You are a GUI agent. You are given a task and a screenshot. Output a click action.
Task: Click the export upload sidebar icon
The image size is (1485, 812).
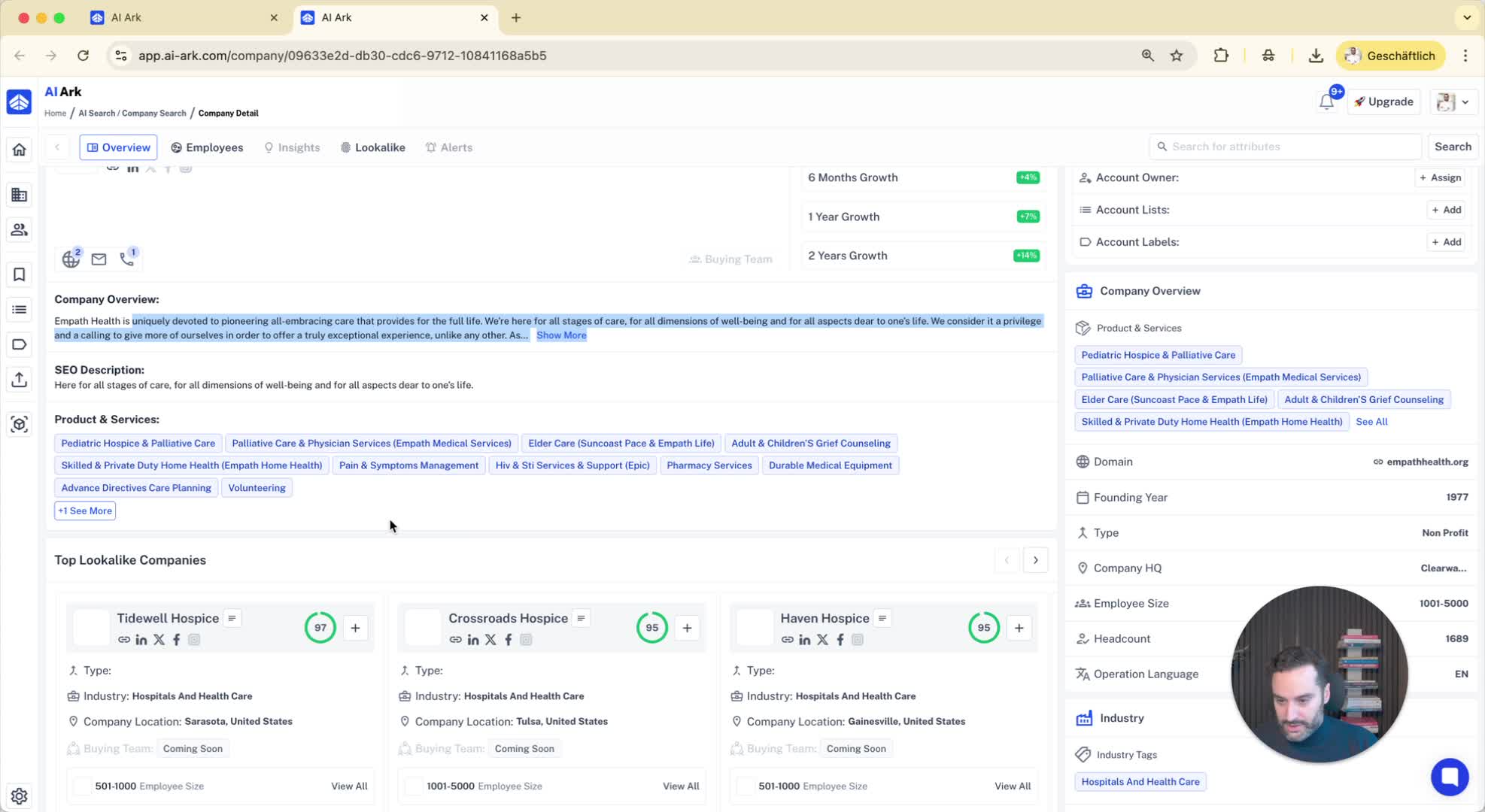pos(20,380)
